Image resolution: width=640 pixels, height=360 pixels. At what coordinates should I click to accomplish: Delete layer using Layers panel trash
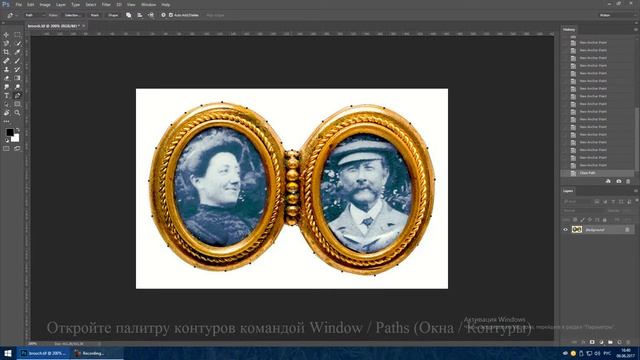pos(629,342)
